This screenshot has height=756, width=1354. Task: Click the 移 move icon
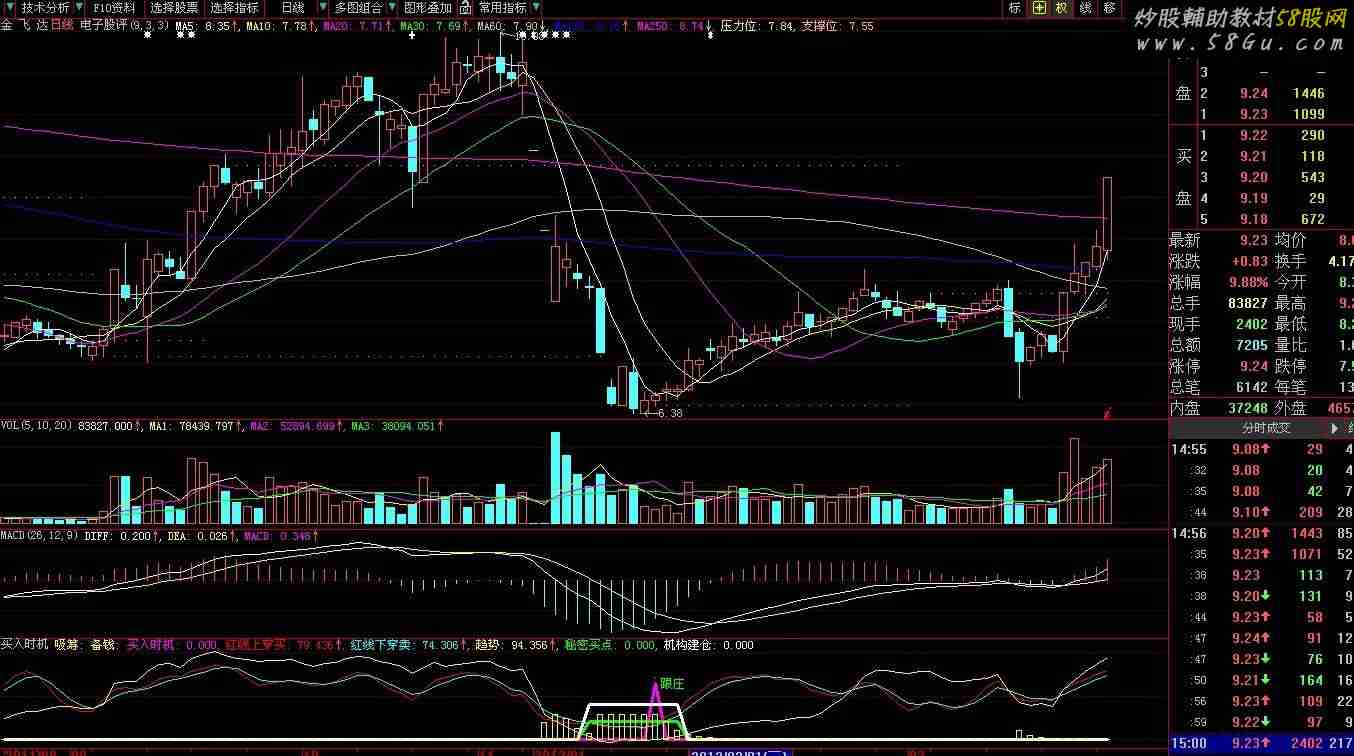(1110, 8)
